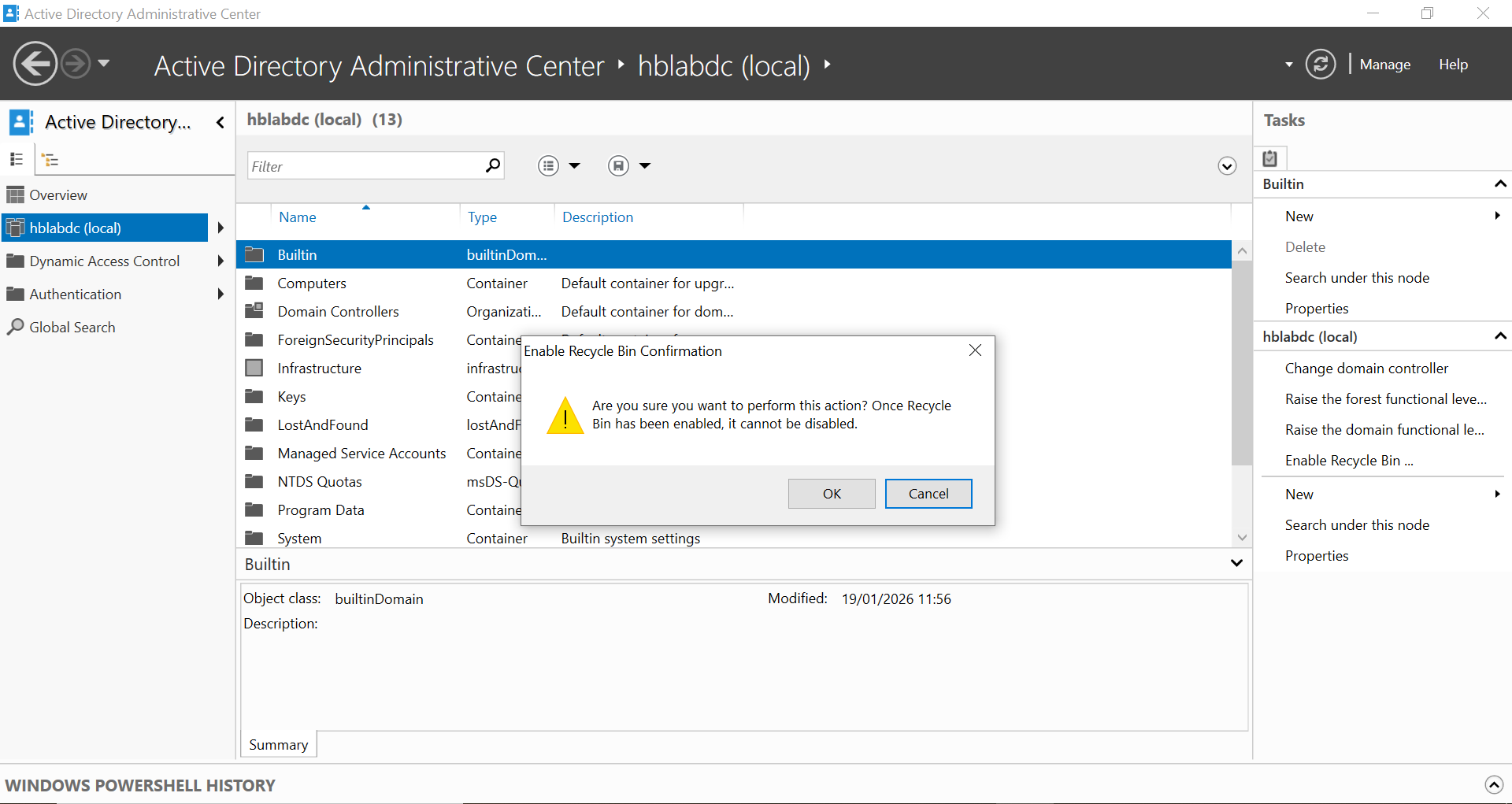Click Raise the forest functional level

point(1386,399)
